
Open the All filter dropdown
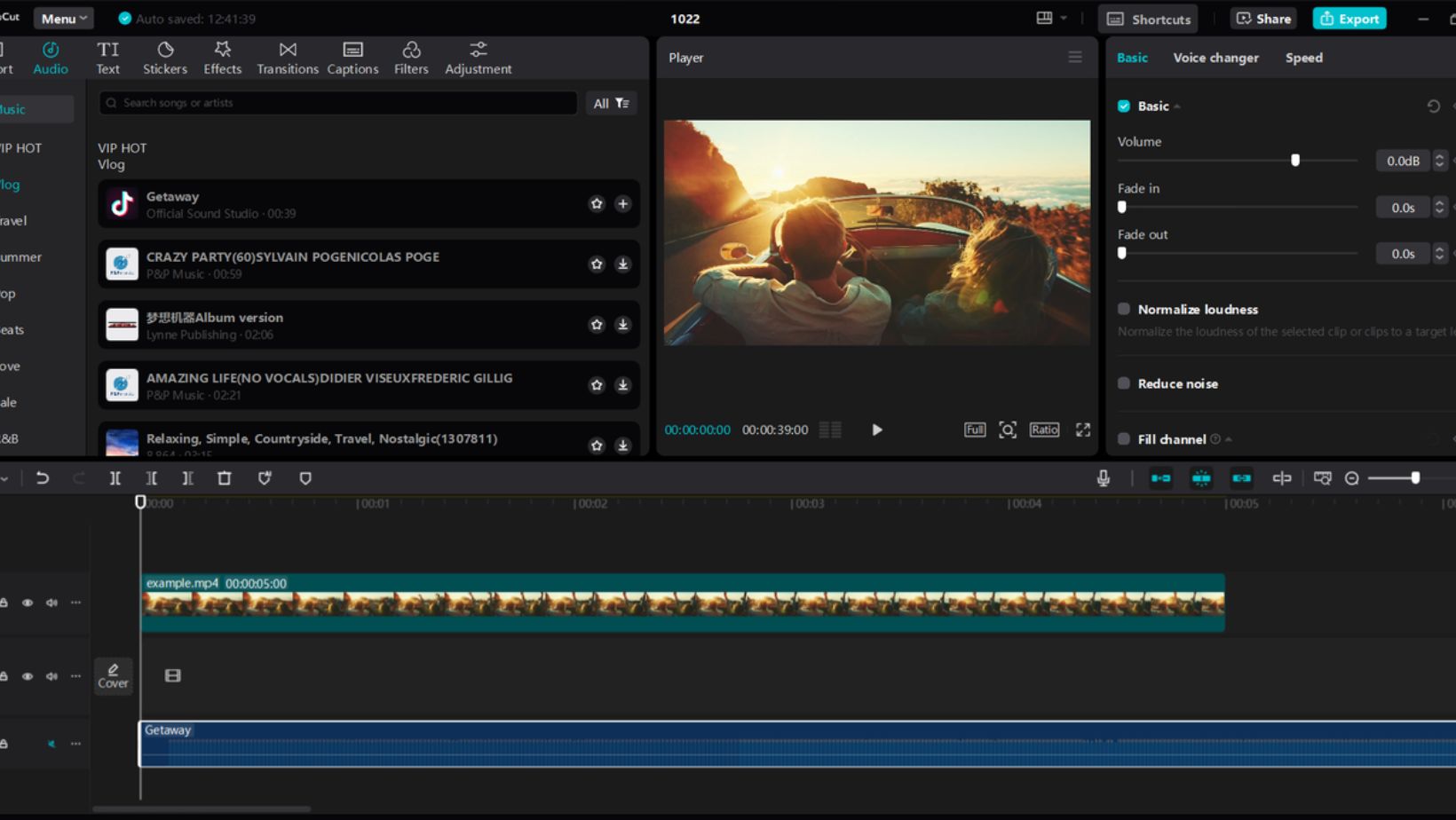(x=611, y=103)
